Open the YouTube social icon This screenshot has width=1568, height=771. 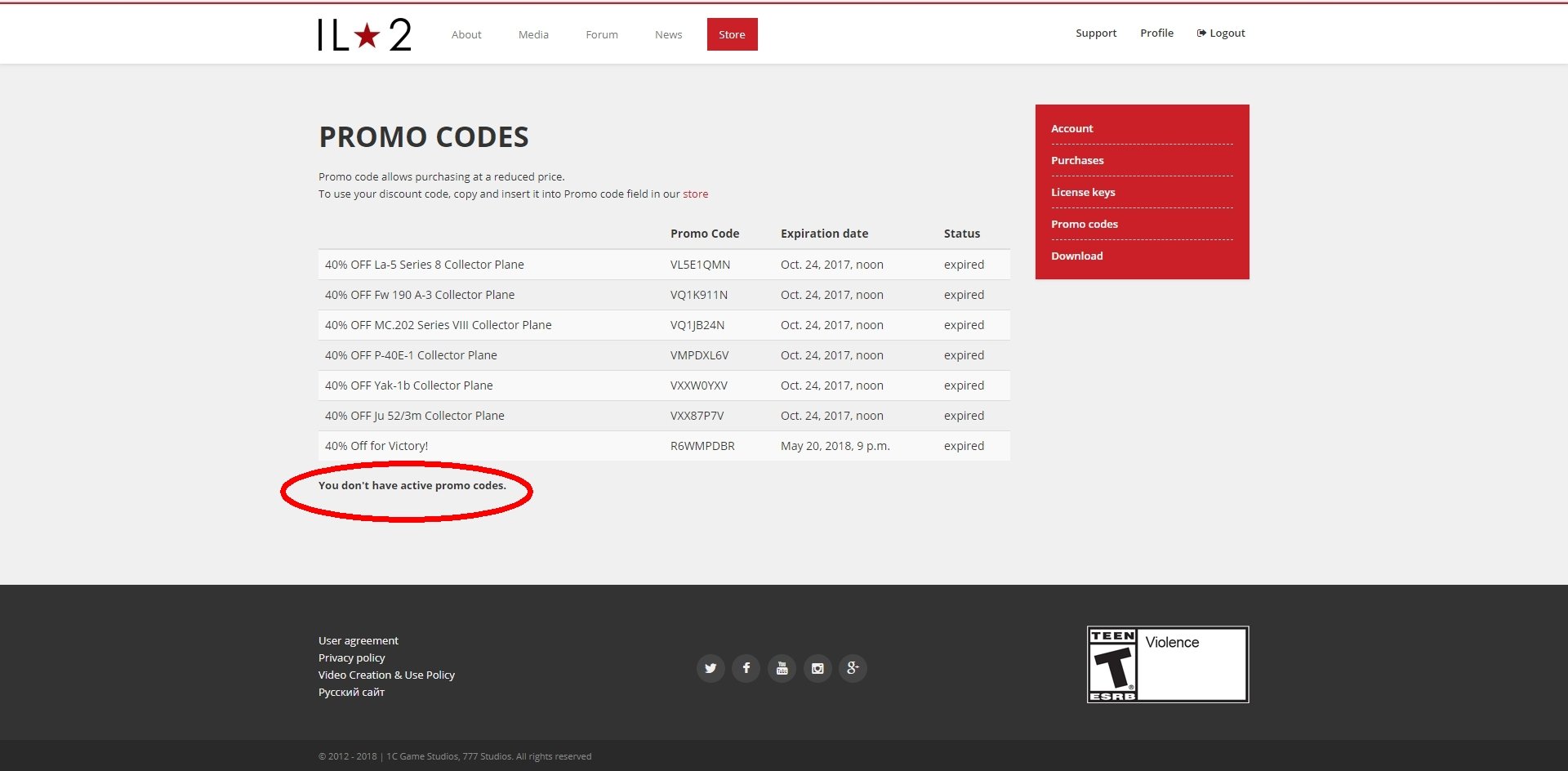click(x=782, y=668)
